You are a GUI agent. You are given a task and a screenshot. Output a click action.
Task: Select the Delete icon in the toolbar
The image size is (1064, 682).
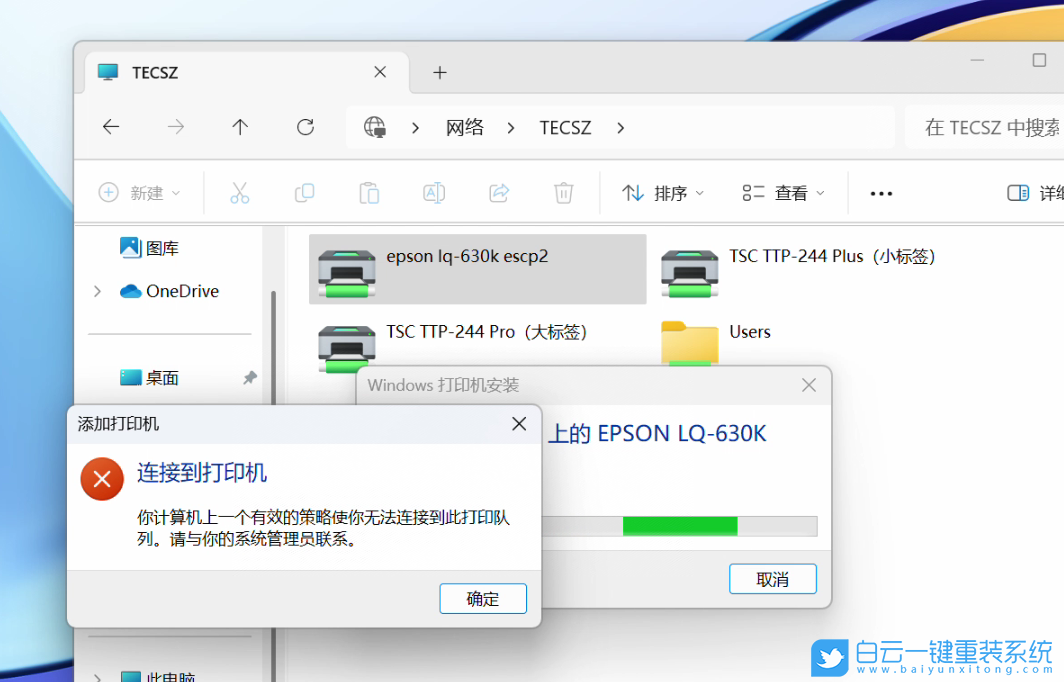(563, 192)
